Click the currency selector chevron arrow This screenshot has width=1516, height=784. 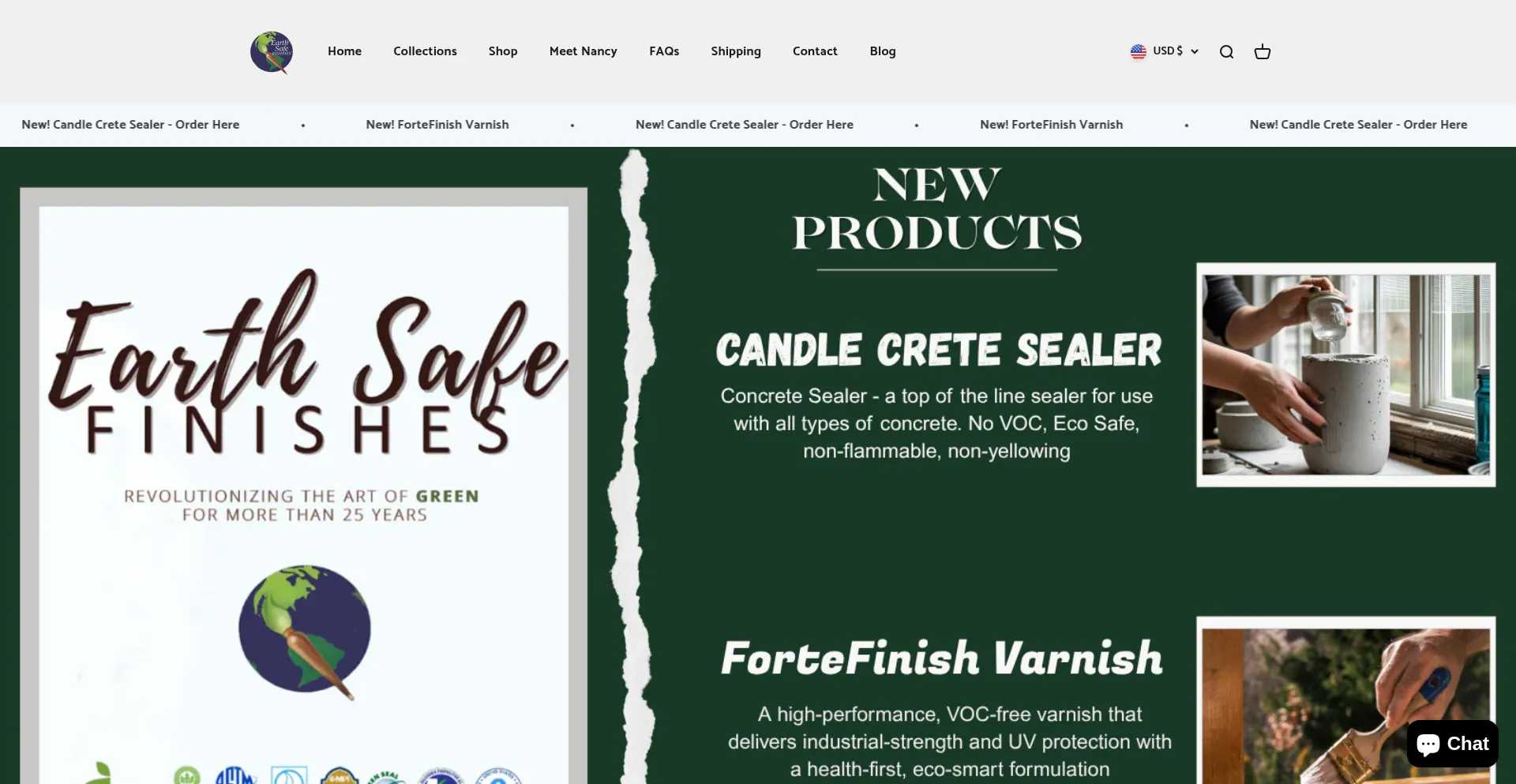tap(1195, 51)
